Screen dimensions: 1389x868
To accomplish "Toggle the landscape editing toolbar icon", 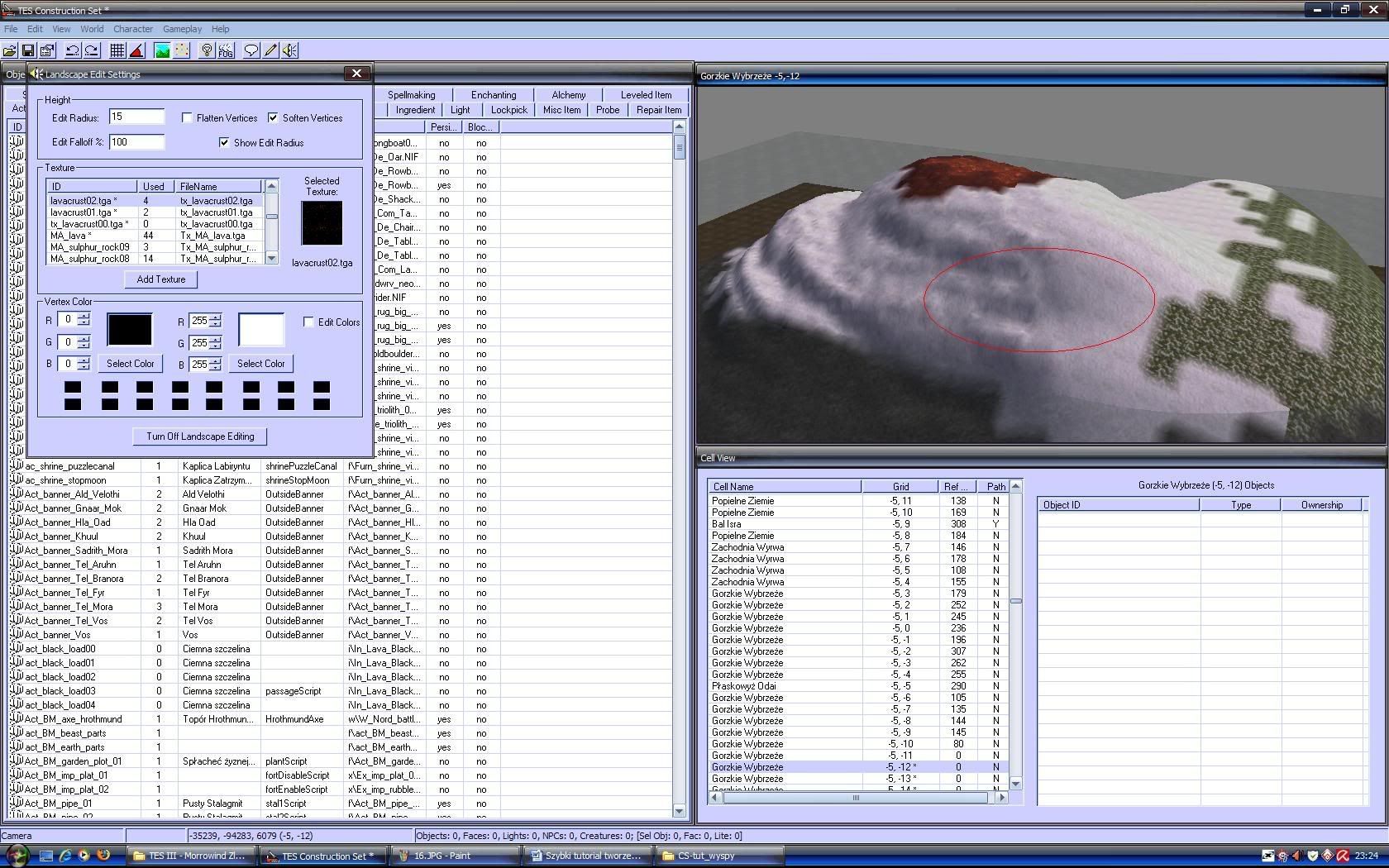I will (x=162, y=50).
